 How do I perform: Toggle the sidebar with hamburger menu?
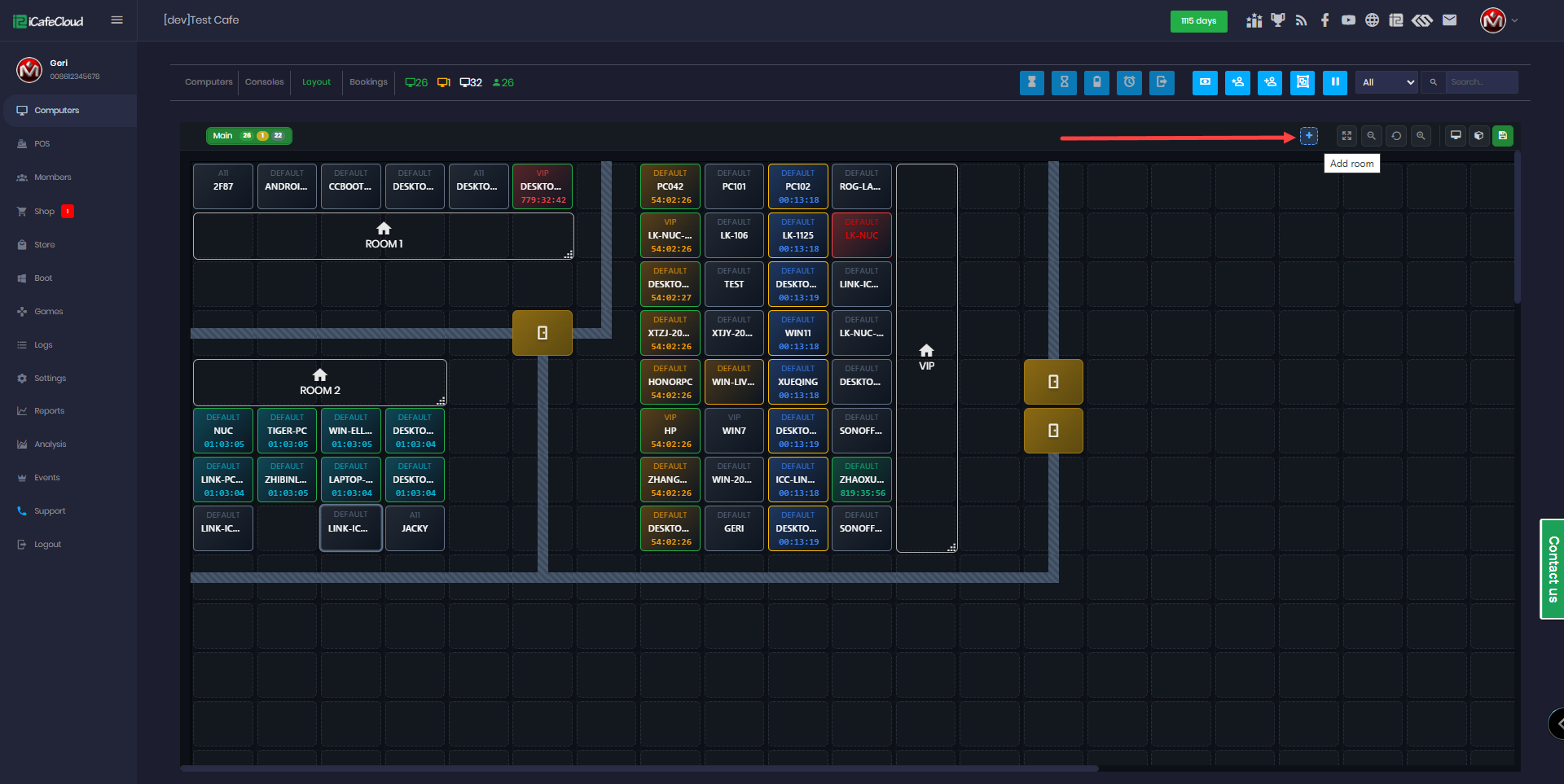click(117, 20)
